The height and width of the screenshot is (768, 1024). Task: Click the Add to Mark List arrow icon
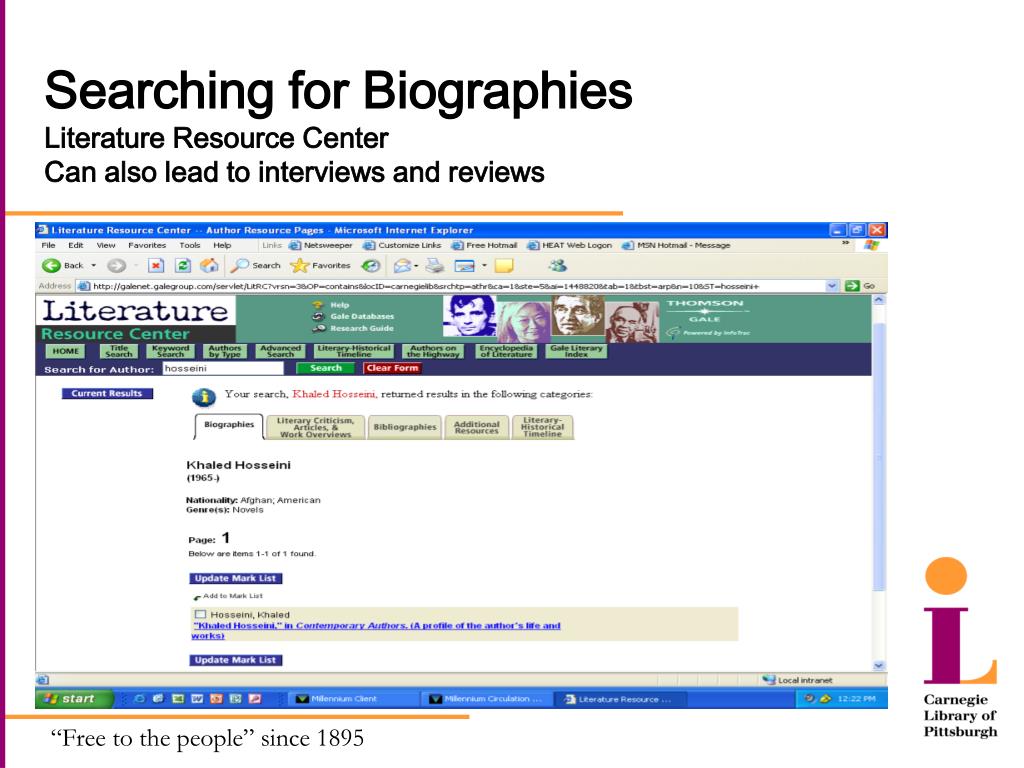[x=197, y=597]
